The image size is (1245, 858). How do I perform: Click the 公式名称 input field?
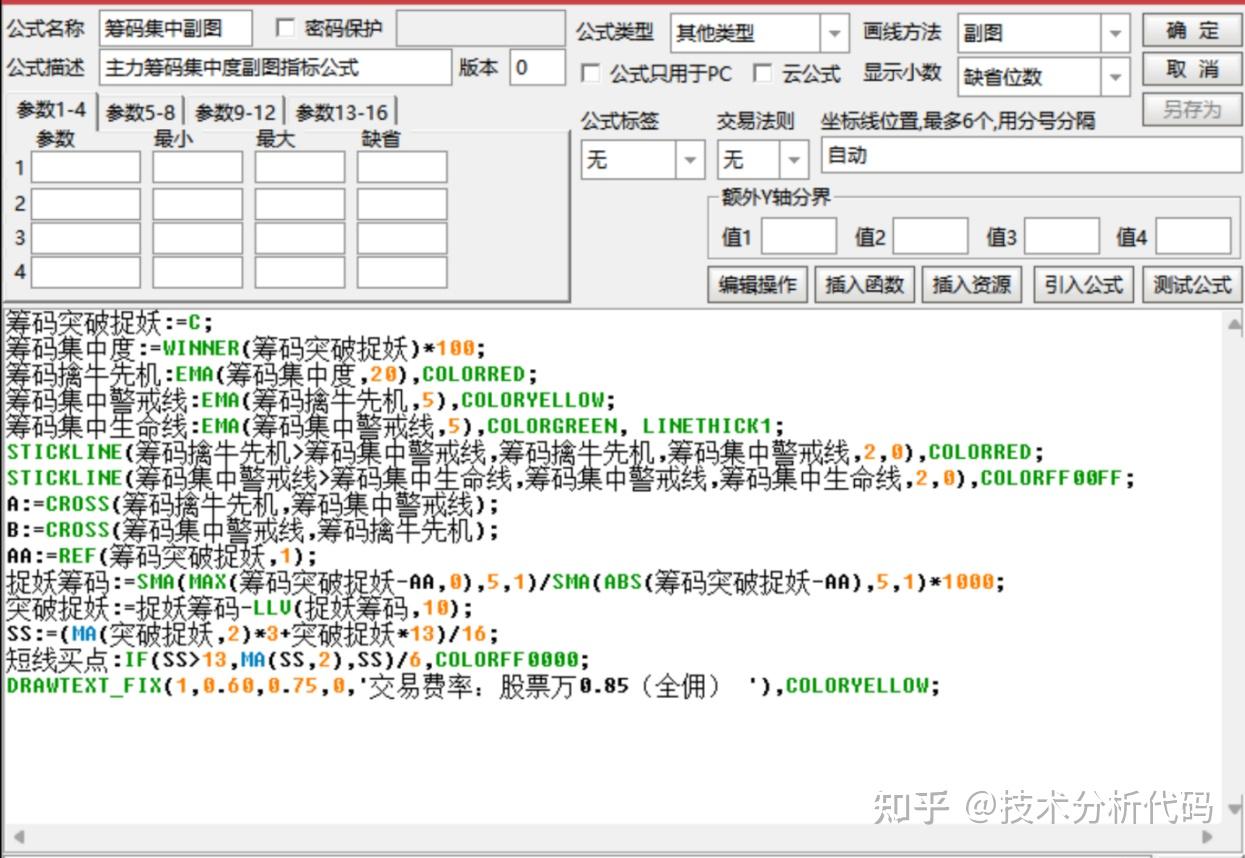click(x=176, y=28)
